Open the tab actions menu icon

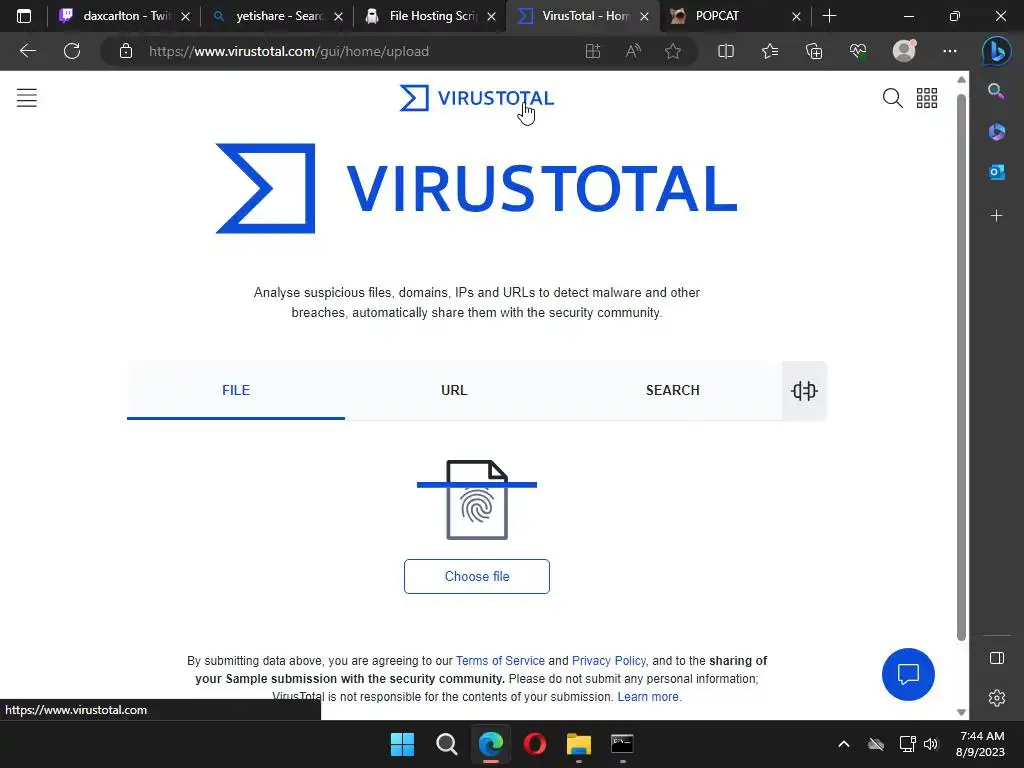coord(24,16)
